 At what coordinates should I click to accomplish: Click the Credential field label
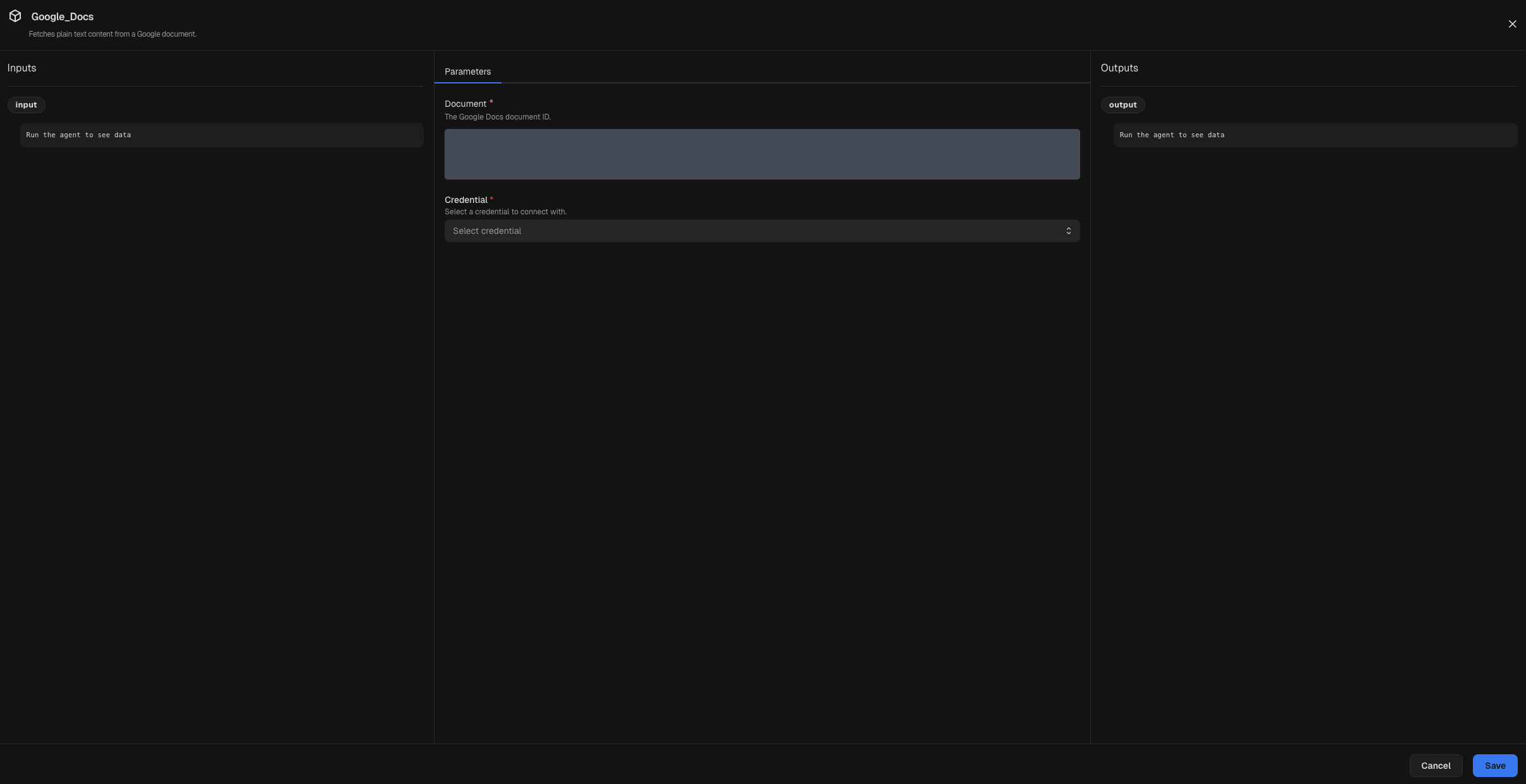(465, 200)
